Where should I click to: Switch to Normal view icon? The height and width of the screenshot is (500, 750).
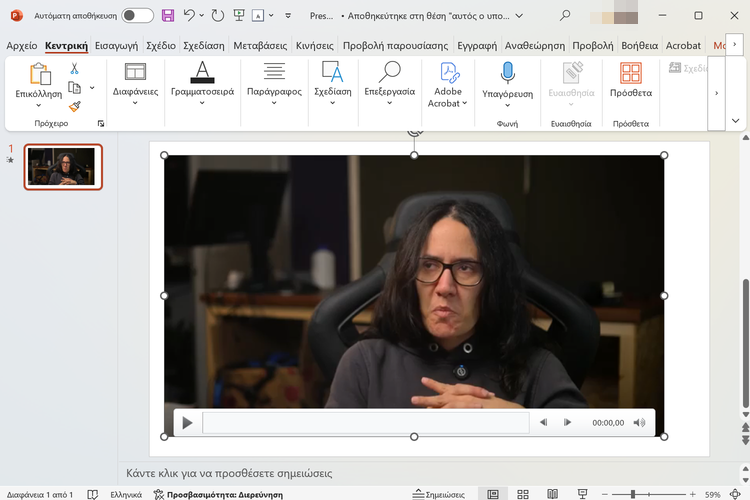493,494
